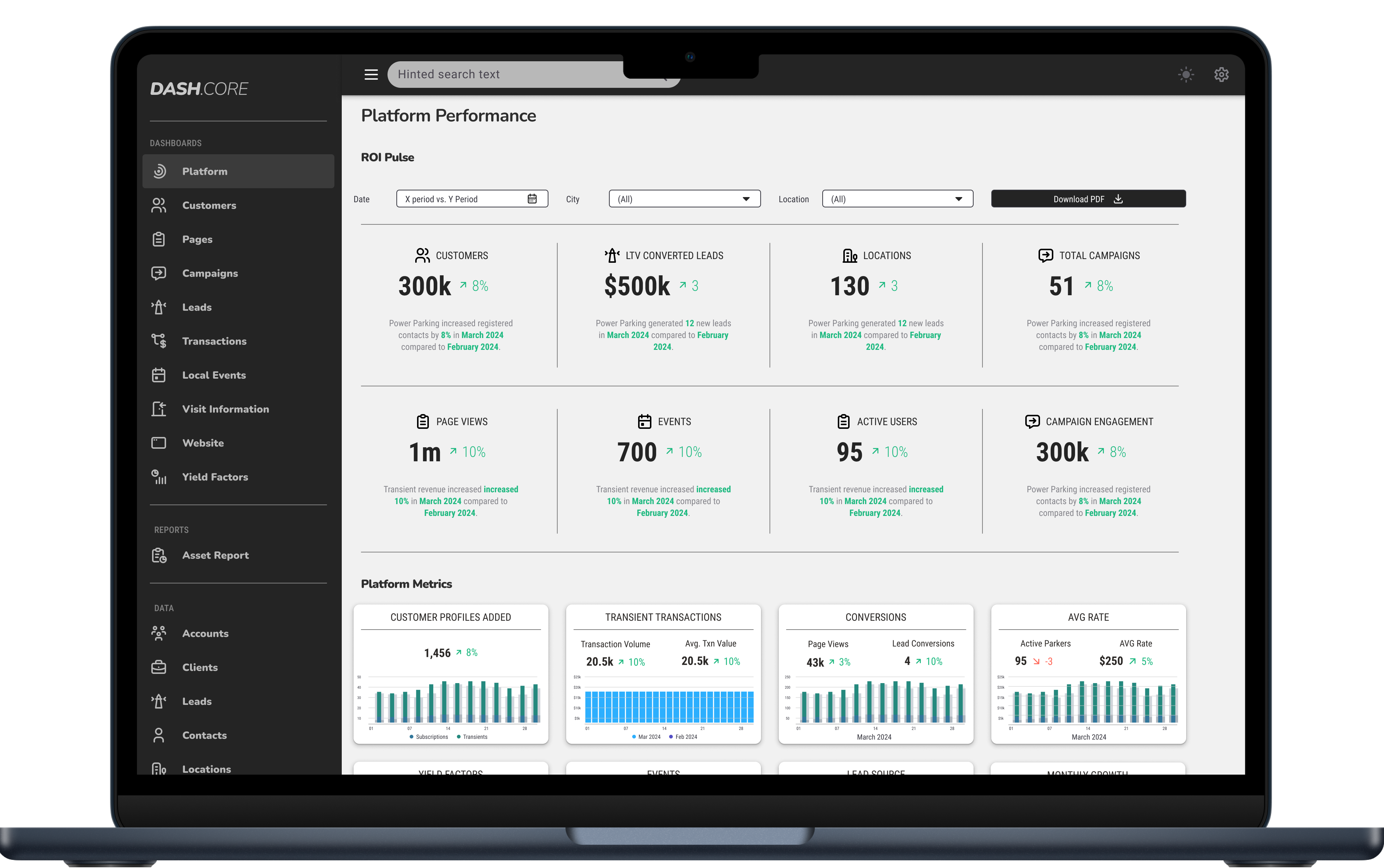This screenshot has width=1384, height=868.
Task: Click the Asset Report icon
Action: [159, 555]
